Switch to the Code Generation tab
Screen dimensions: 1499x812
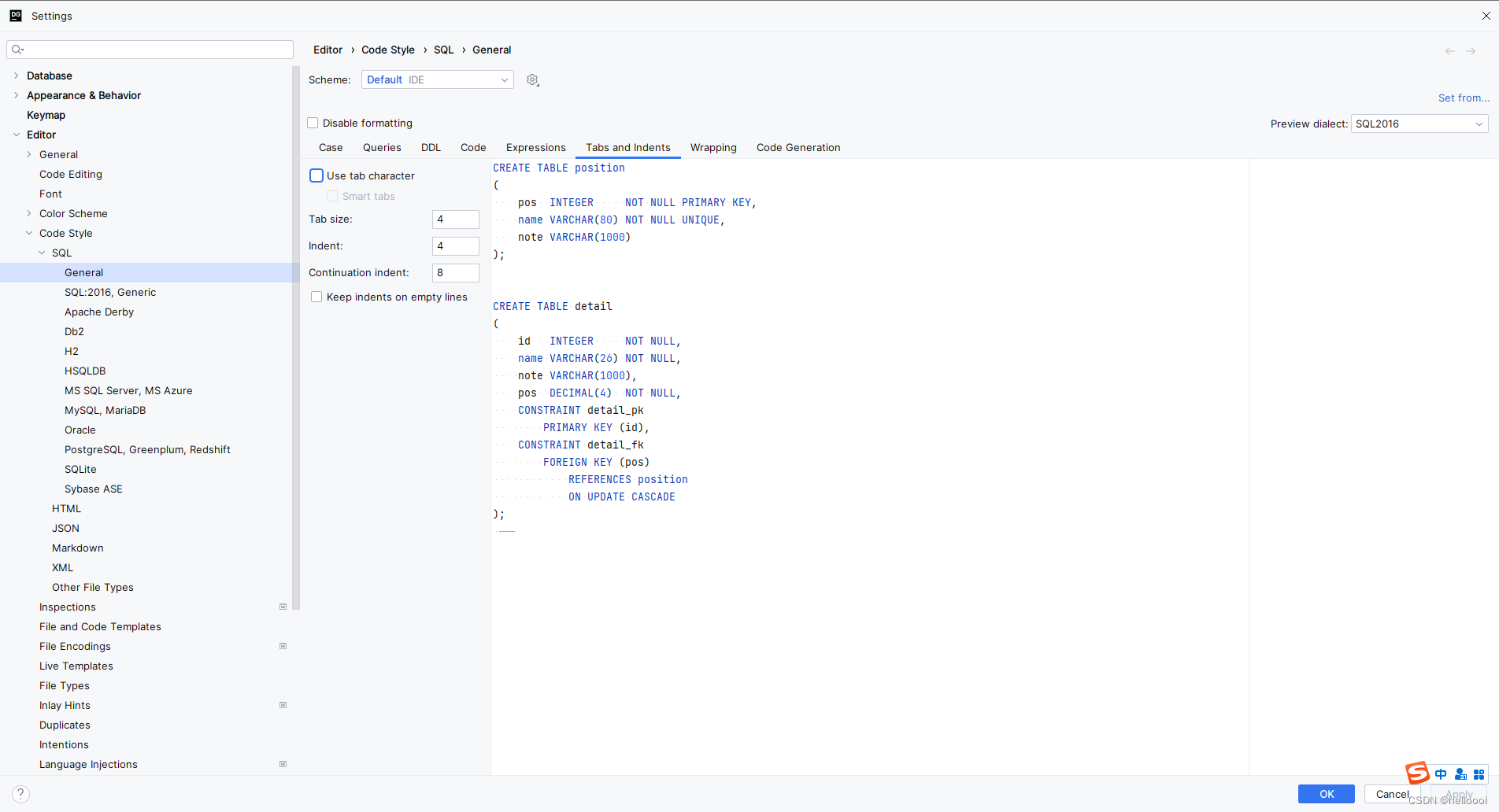(798, 147)
